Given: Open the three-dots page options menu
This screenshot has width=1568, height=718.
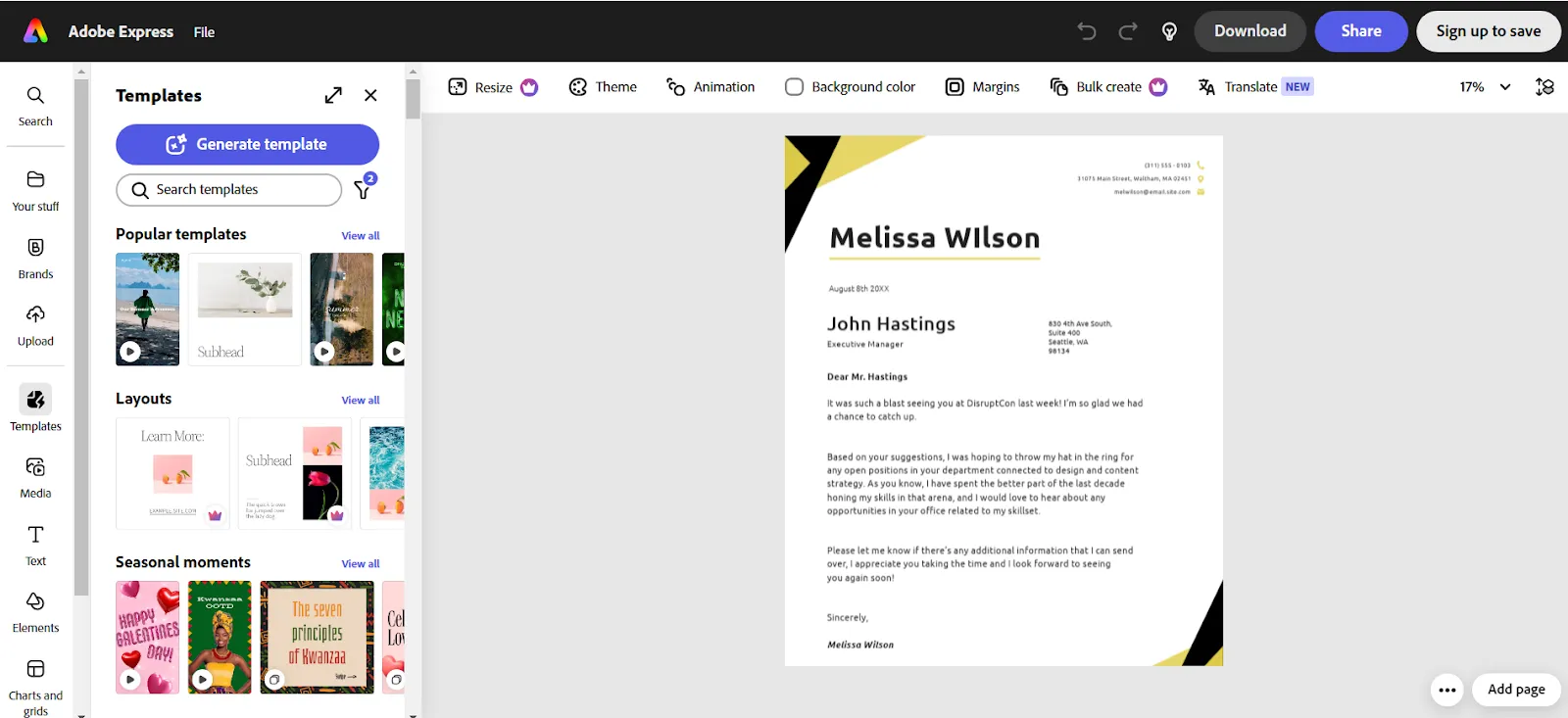Looking at the screenshot, I should tap(1446, 690).
